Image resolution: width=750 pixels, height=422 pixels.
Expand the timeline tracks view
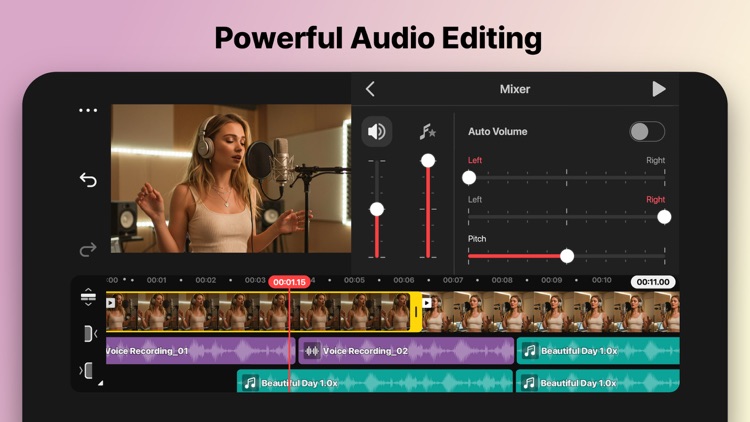[88, 297]
